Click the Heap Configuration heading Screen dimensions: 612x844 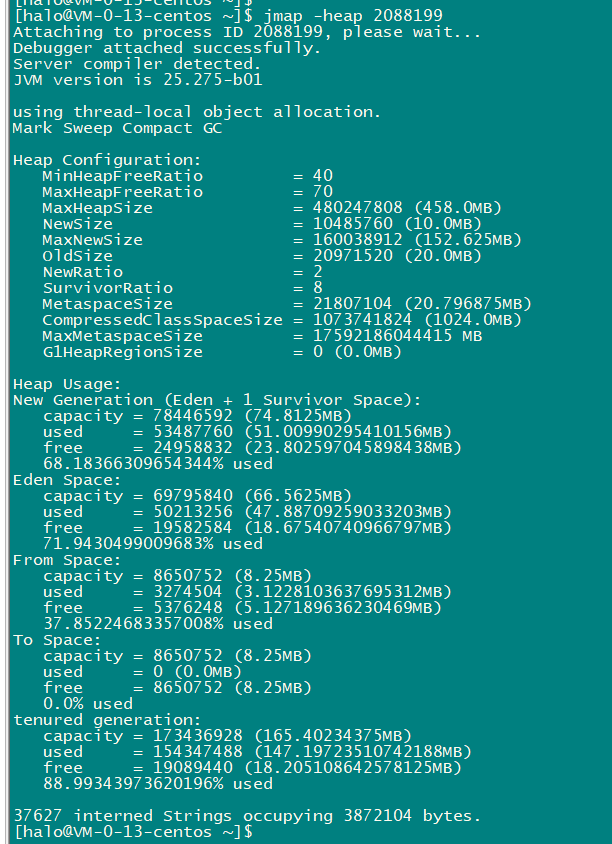click(x=106, y=160)
